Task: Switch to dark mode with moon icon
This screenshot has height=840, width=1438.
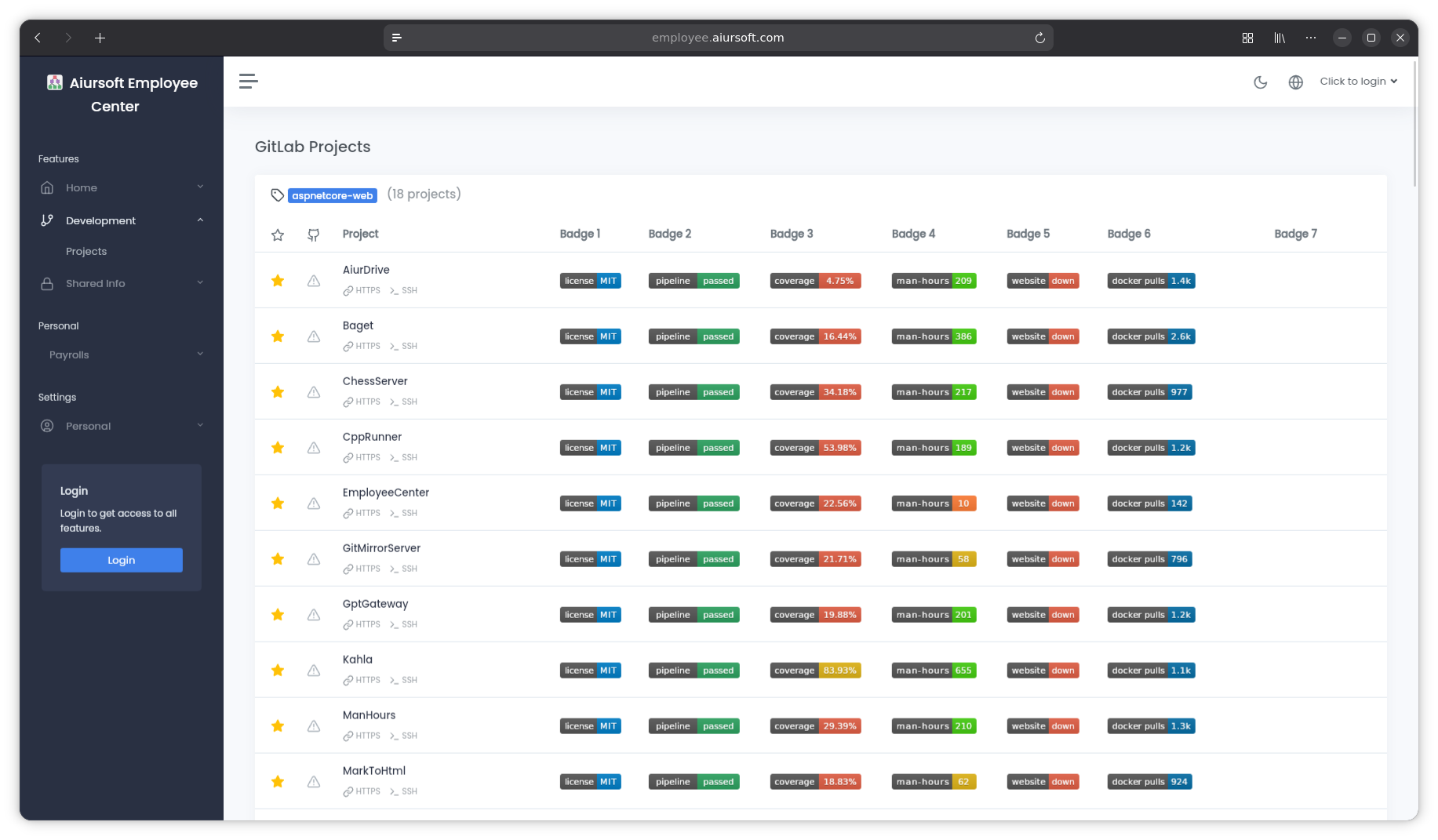Action: [x=1261, y=82]
